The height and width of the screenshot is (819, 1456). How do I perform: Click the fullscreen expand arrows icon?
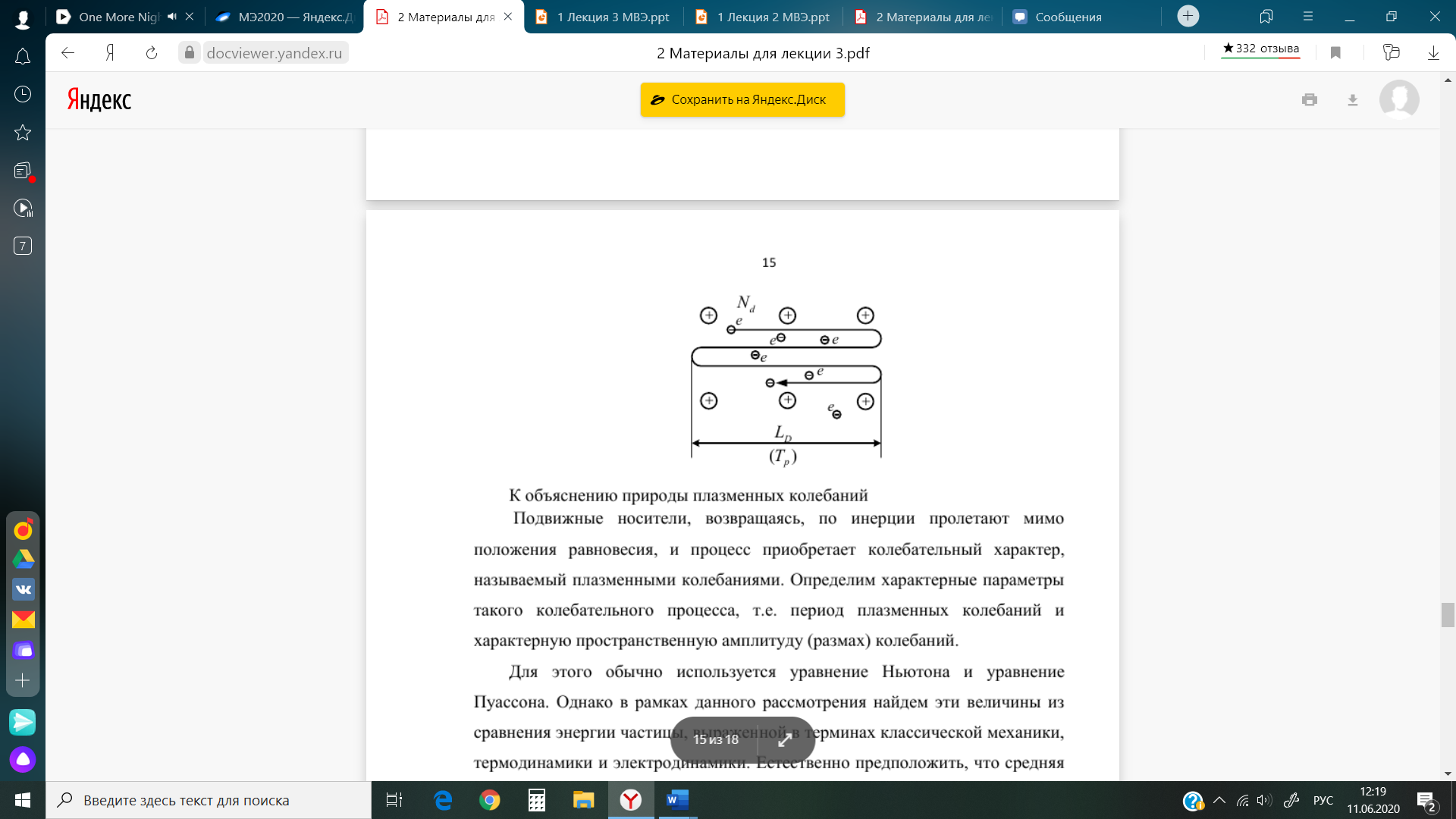coord(785,740)
